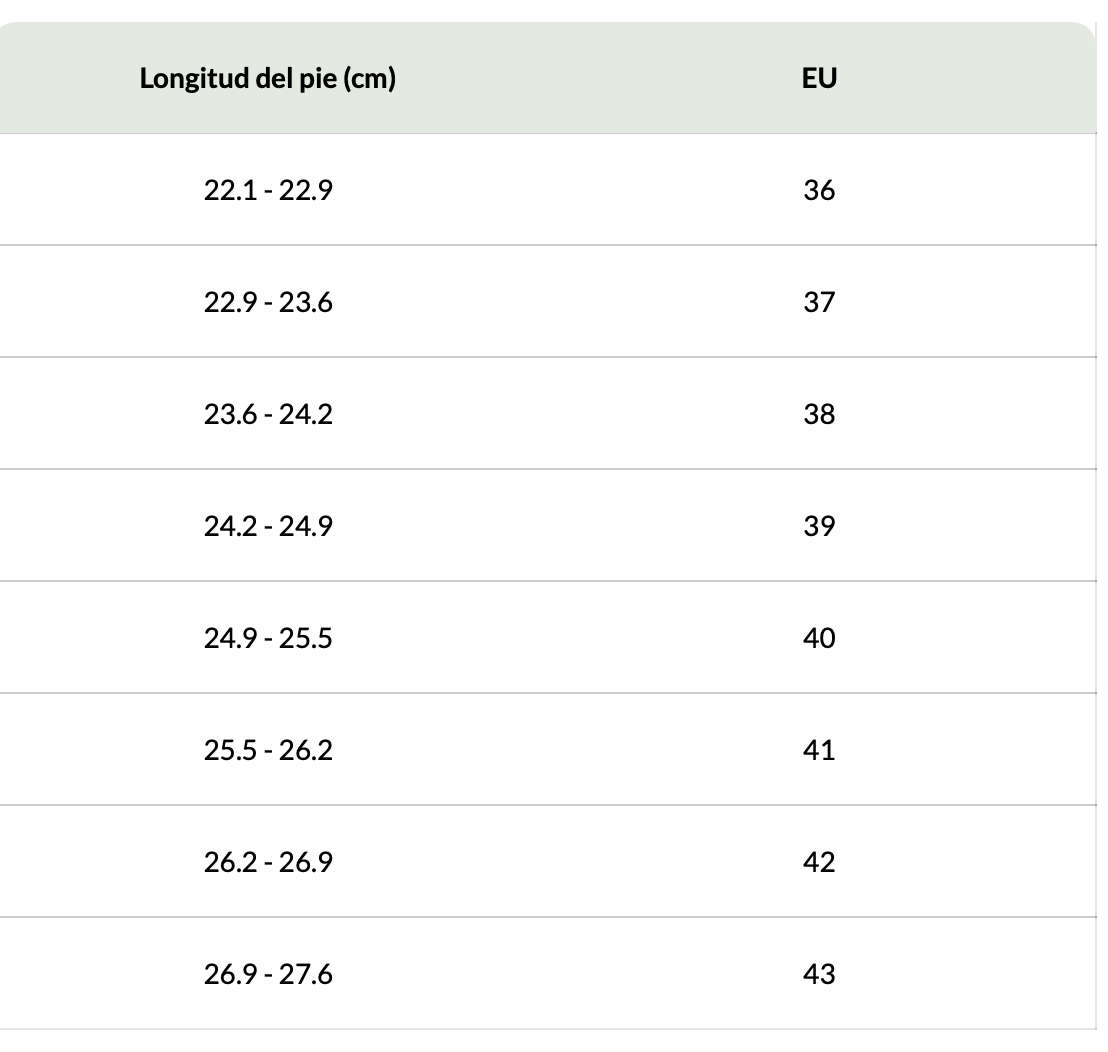
Task: Select the 22.1 - 22.9 foot length cell
Action: tap(268, 190)
